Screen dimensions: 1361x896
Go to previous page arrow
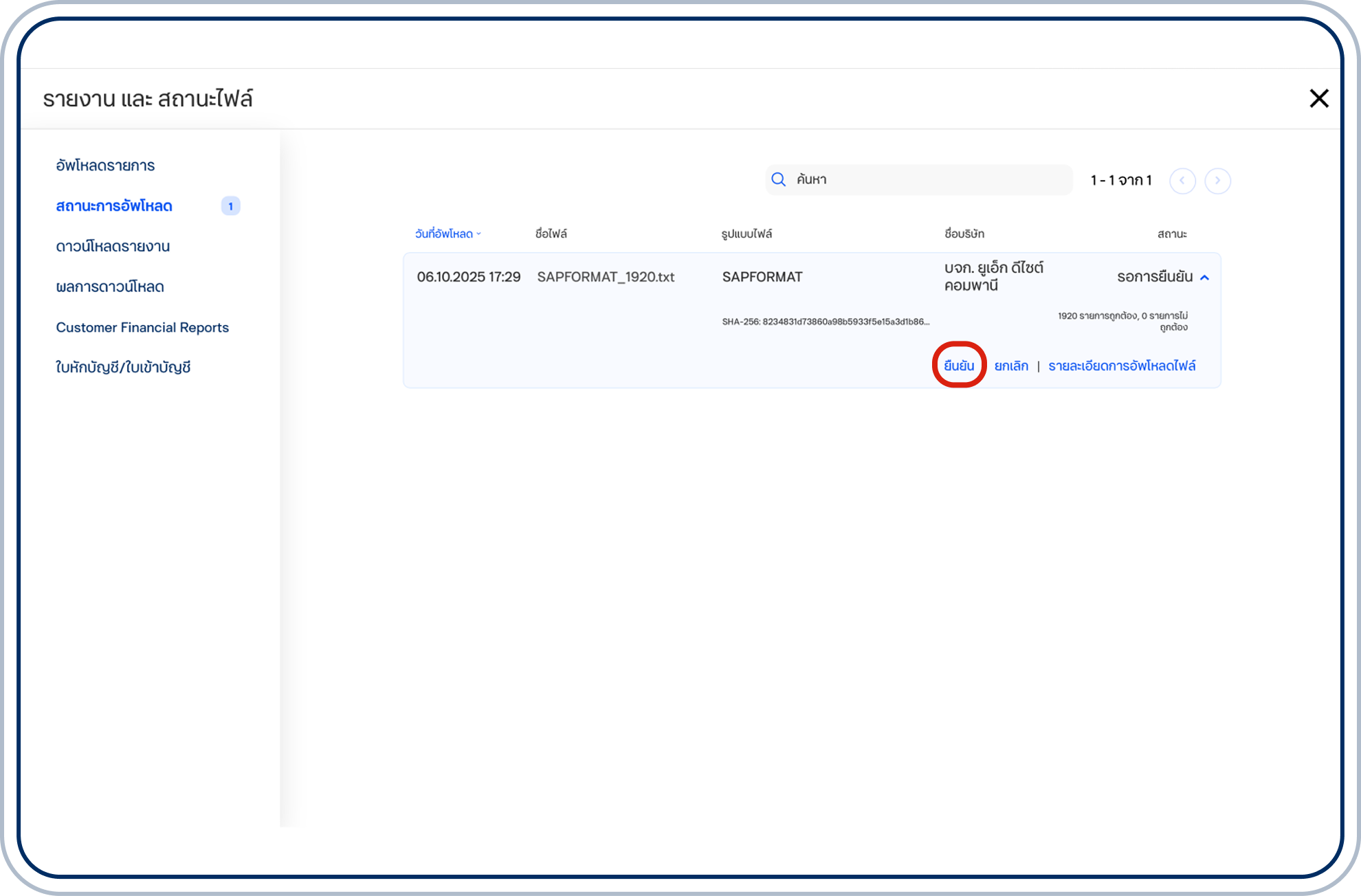(1182, 181)
